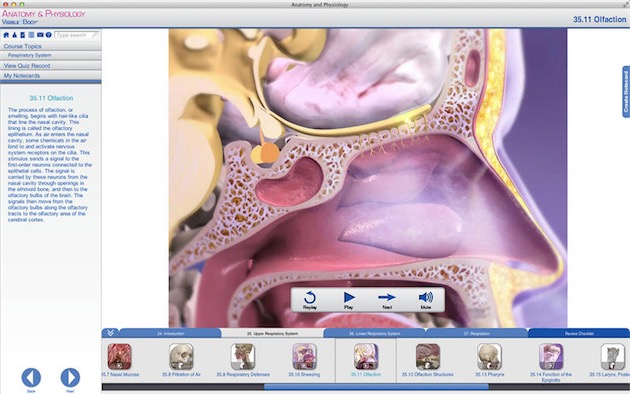This screenshot has height=394, width=630.
Task: Switch to the 34. Introduction tab
Action: click(170, 333)
